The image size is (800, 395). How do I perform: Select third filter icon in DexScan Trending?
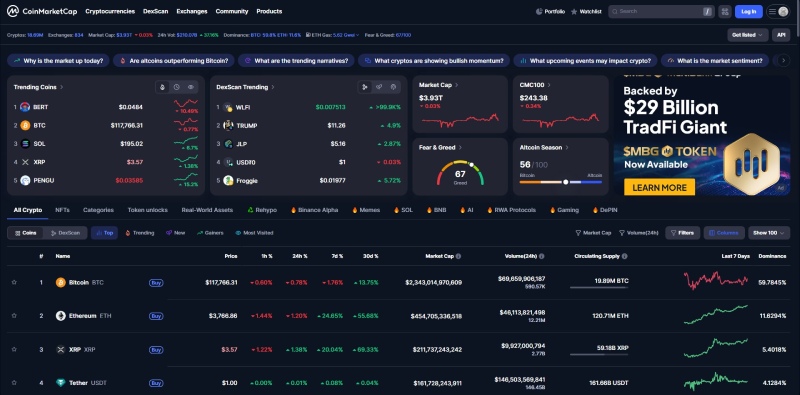(393, 87)
